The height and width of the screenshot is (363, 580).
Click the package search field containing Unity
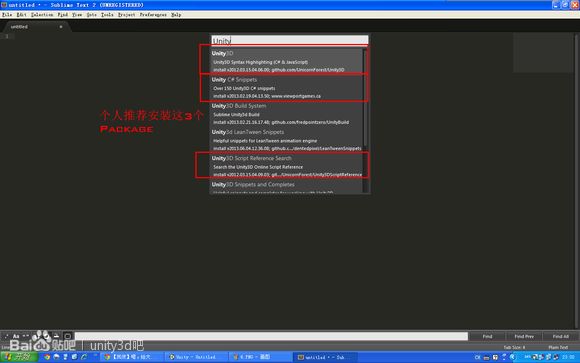pyautogui.click(x=290, y=40)
